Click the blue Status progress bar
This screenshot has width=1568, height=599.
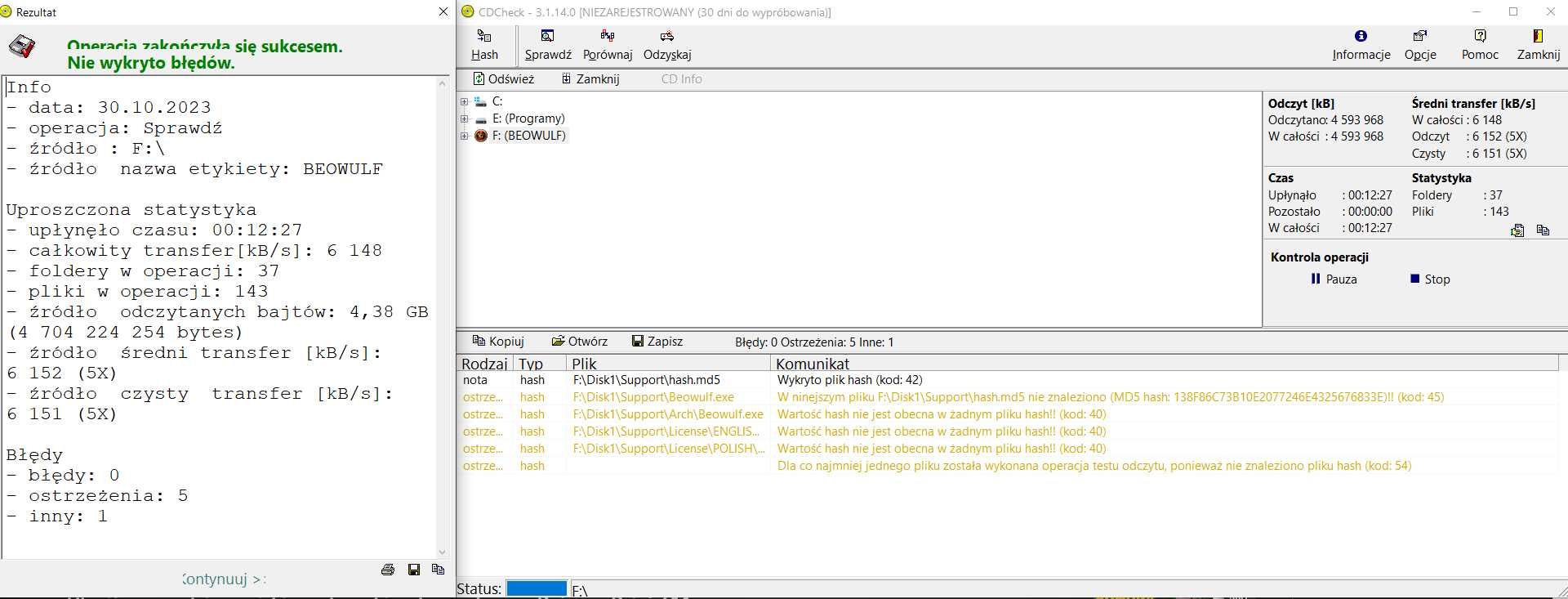(x=537, y=588)
